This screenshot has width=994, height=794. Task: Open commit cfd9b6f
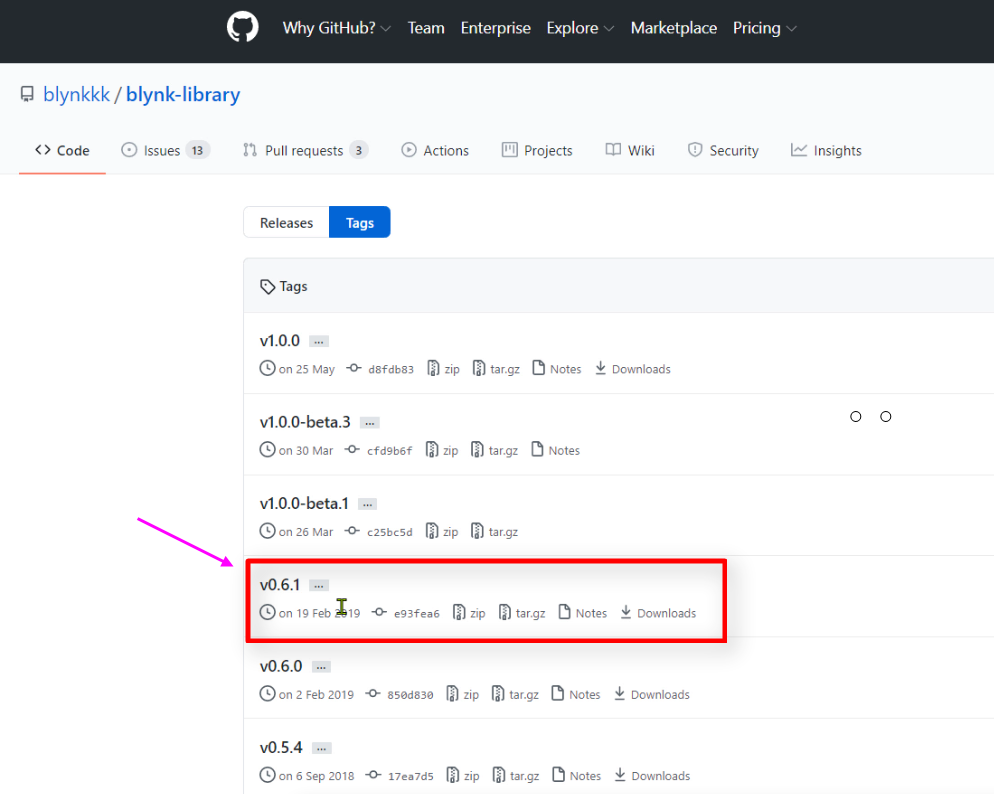pyautogui.click(x=378, y=451)
